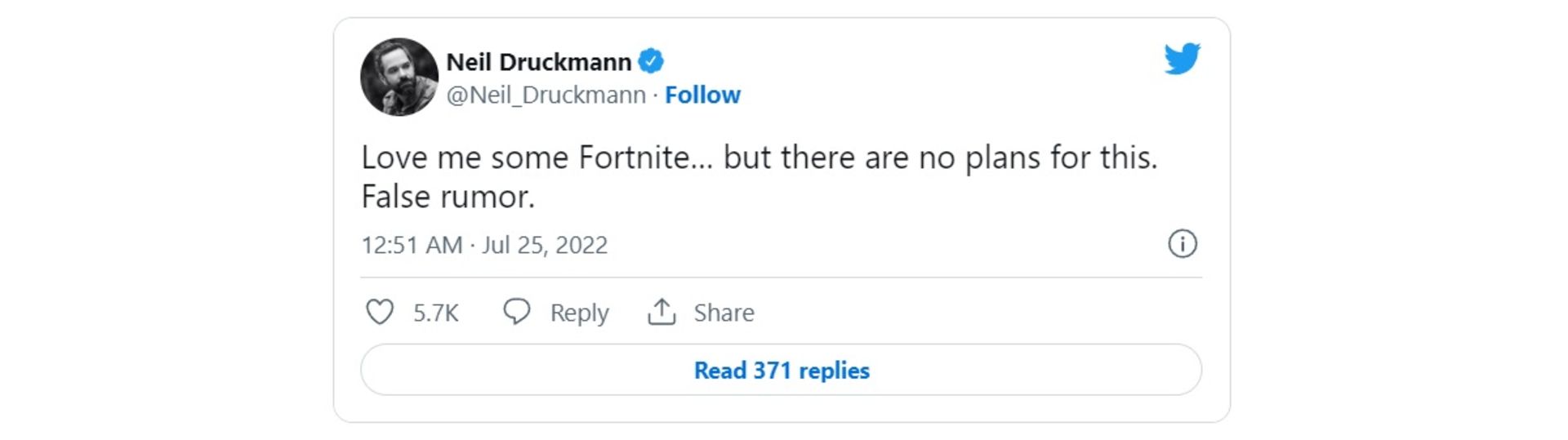
Task: Click blank space beside the timestamp row
Action: coord(886,245)
